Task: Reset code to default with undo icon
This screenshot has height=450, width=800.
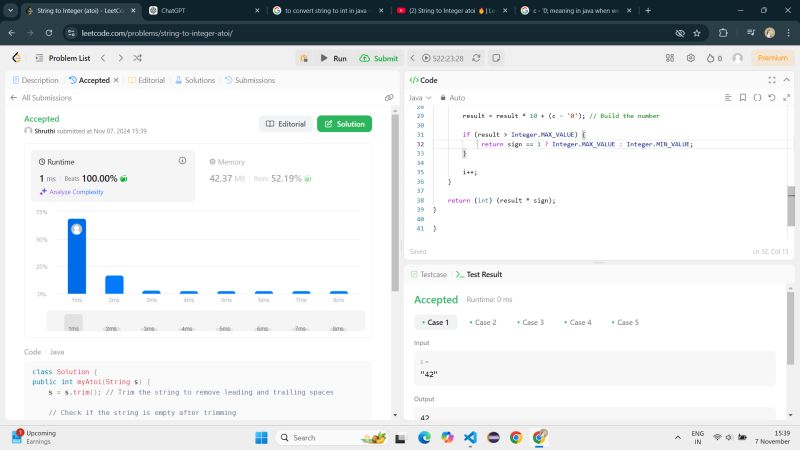Action: pos(772,97)
